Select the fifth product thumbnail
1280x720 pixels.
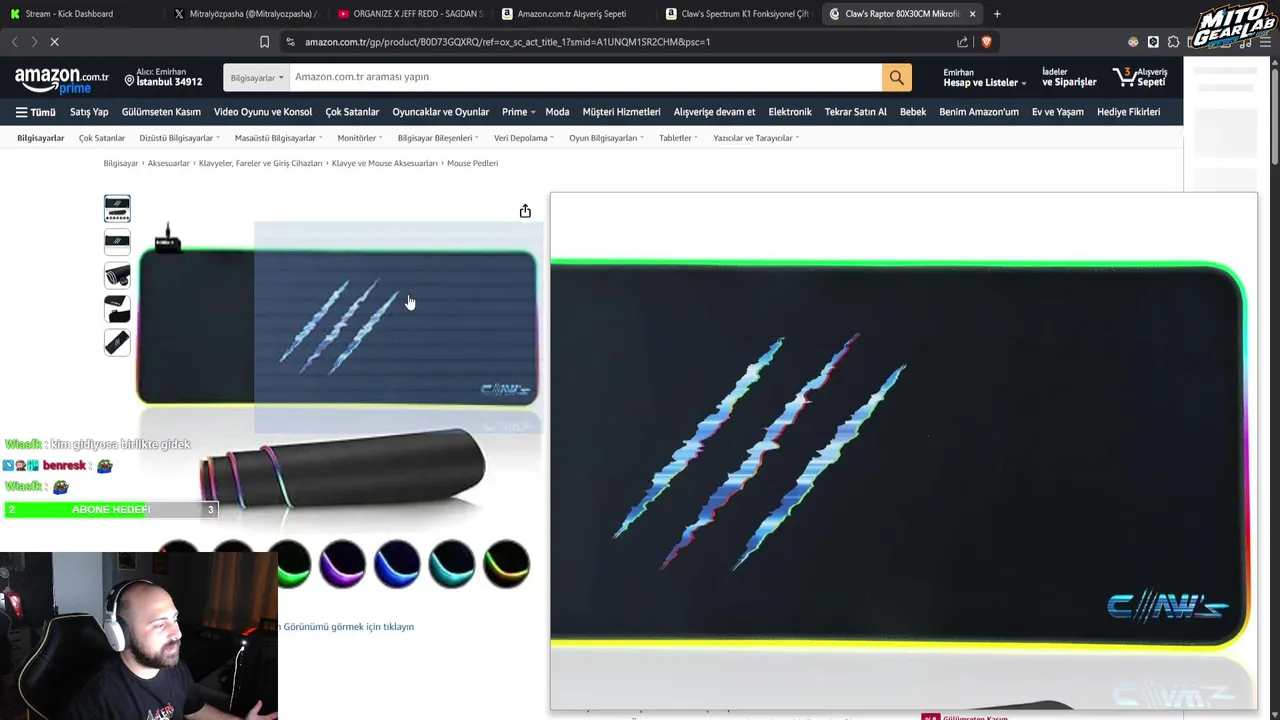click(117, 342)
